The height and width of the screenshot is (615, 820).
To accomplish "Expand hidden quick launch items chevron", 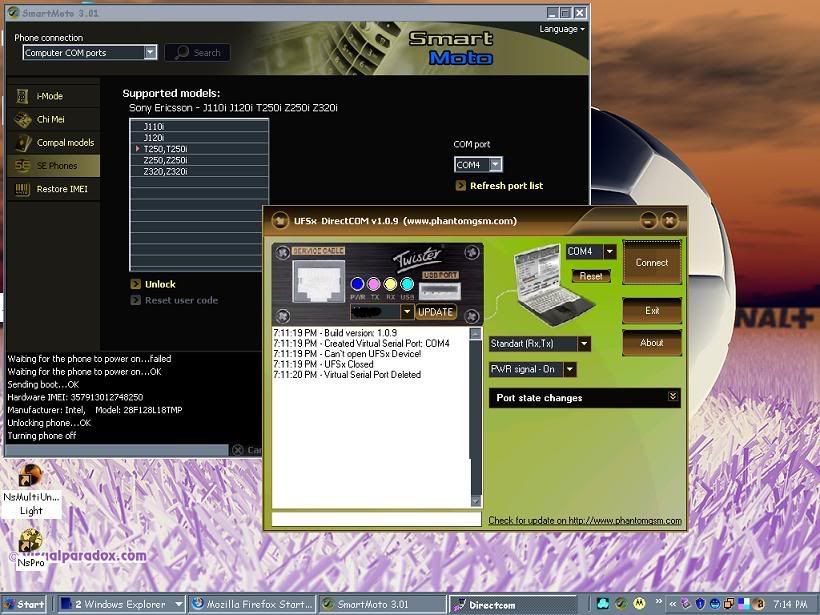I will tap(658, 601).
